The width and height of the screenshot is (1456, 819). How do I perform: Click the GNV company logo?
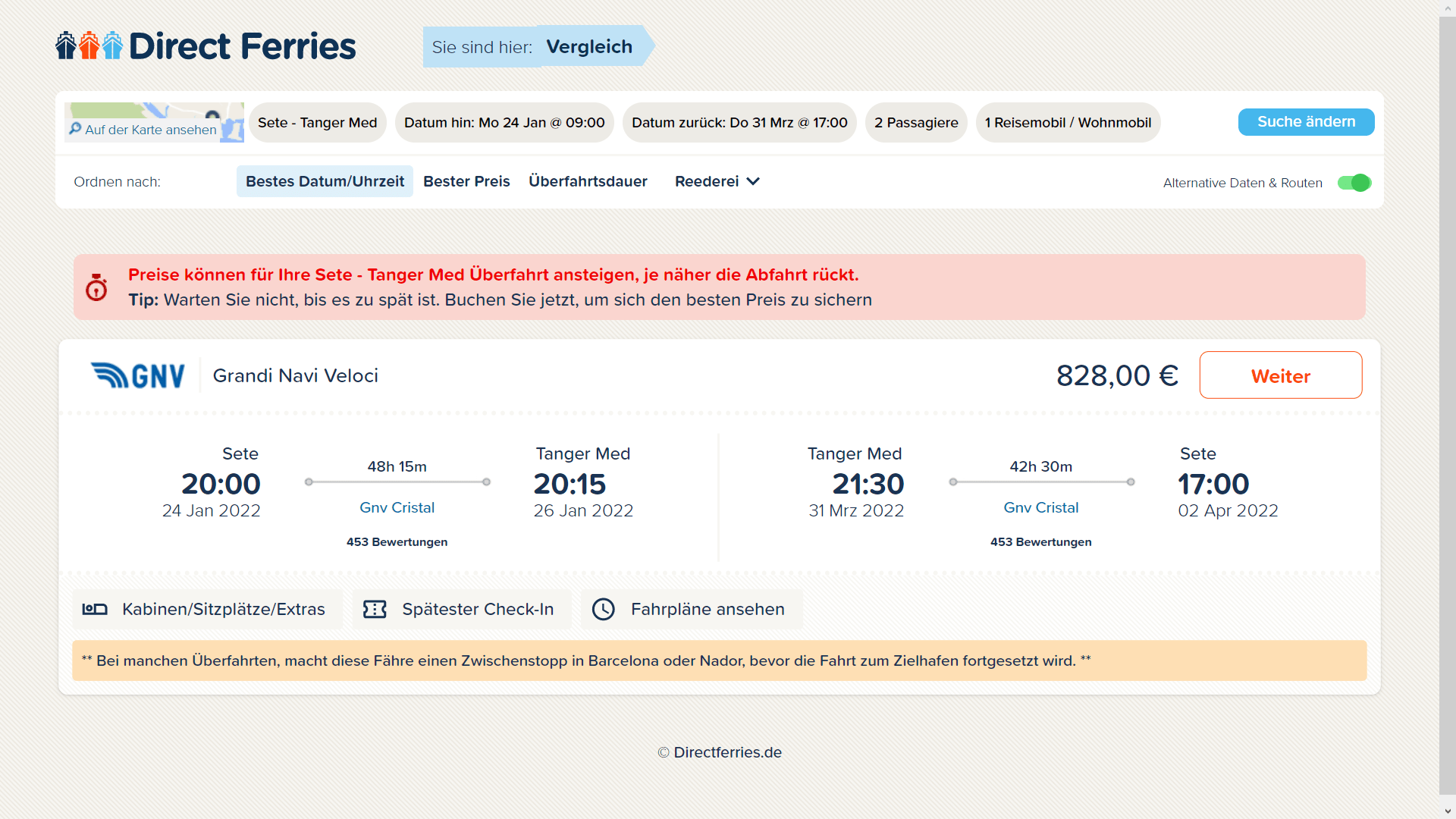(x=138, y=375)
